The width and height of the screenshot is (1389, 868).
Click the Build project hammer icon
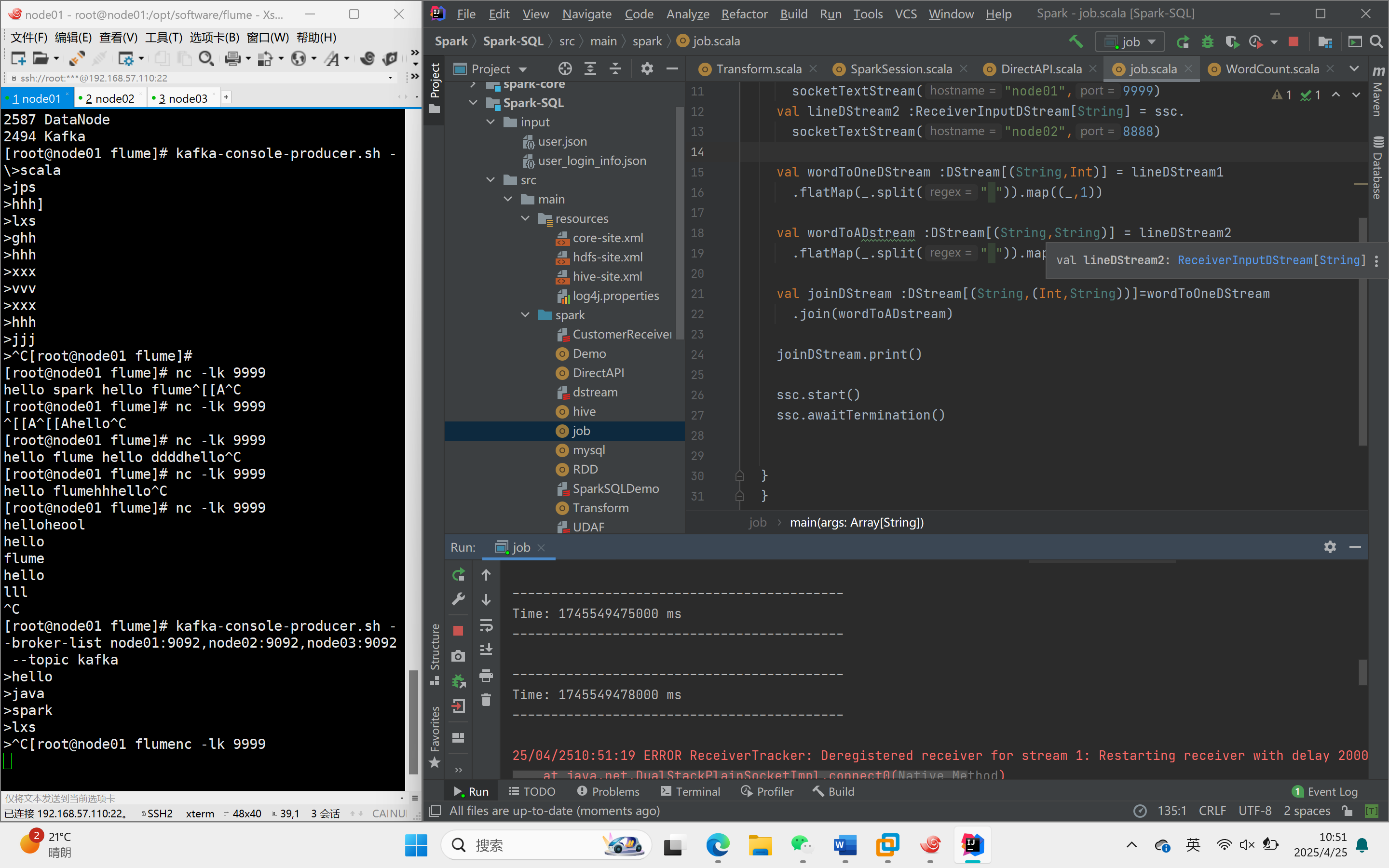tap(1075, 41)
